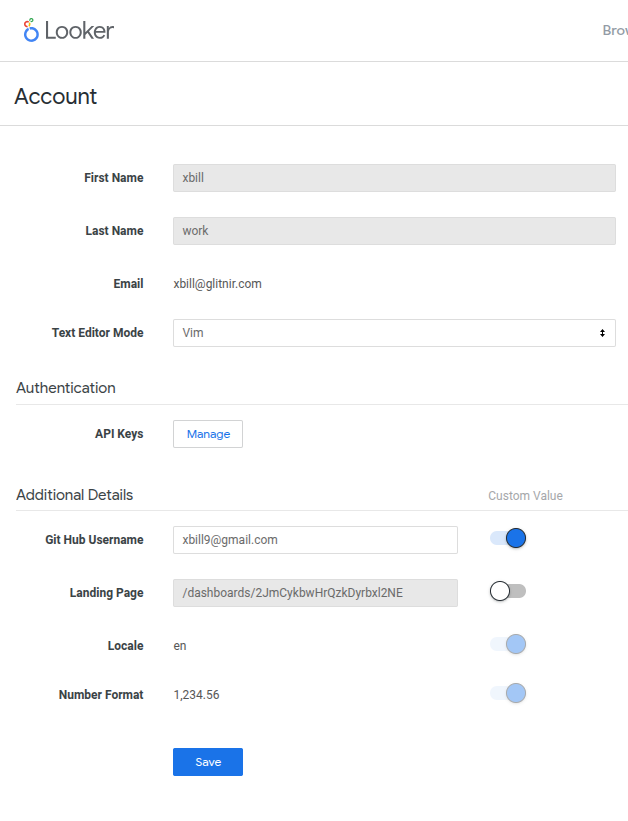Toggle the Locale custom value switch
The width and height of the screenshot is (628, 821).
[x=508, y=644]
